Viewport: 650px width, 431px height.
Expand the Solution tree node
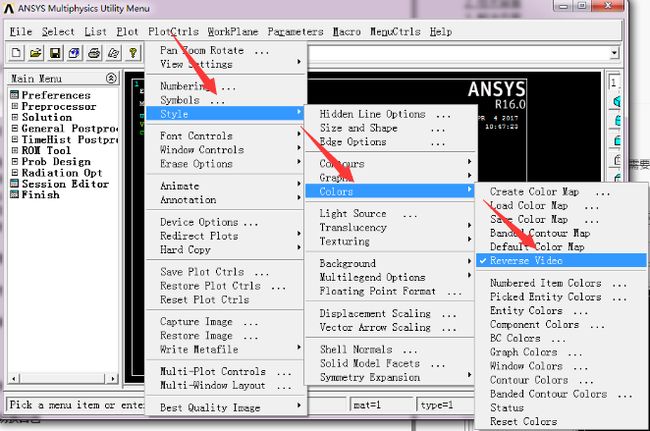[x=15, y=117]
